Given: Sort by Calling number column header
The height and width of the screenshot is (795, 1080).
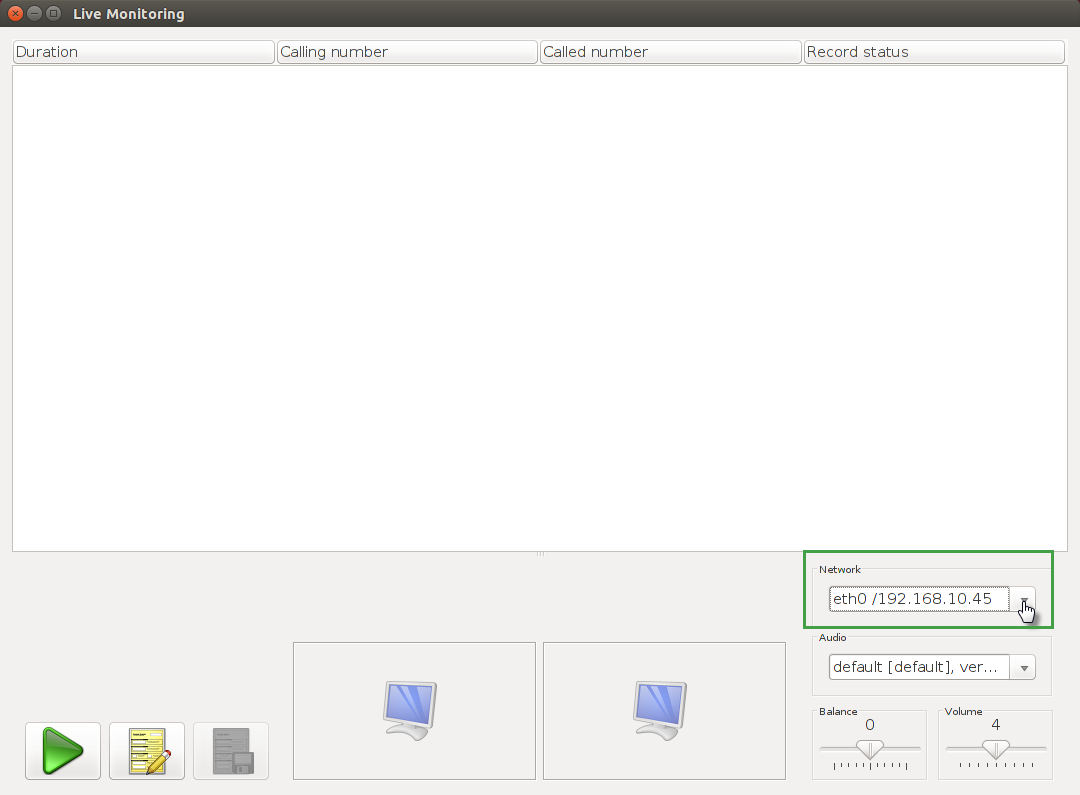Looking at the screenshot, I should point(407,52).
